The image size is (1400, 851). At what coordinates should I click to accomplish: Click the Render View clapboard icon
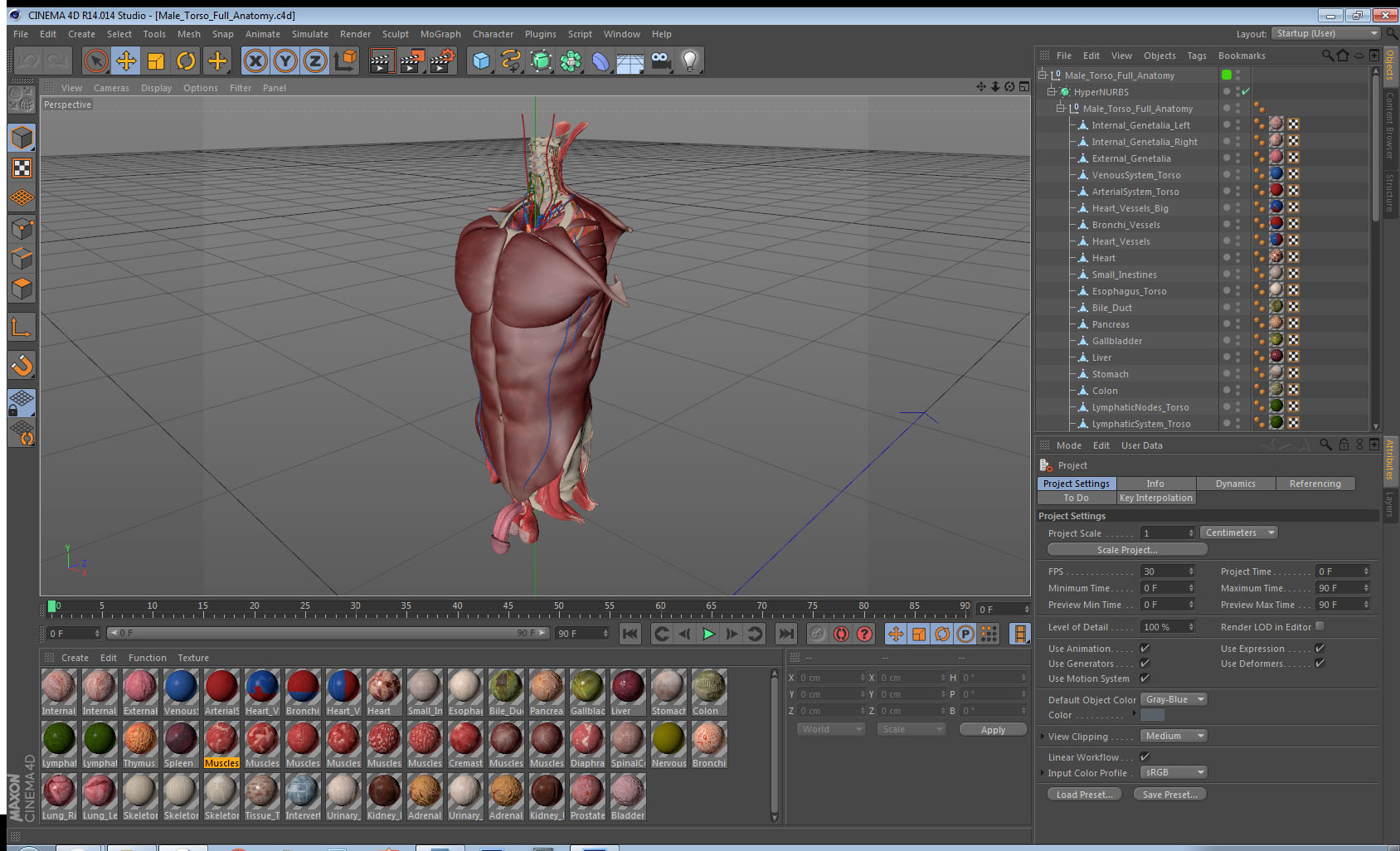pos(381,61)
